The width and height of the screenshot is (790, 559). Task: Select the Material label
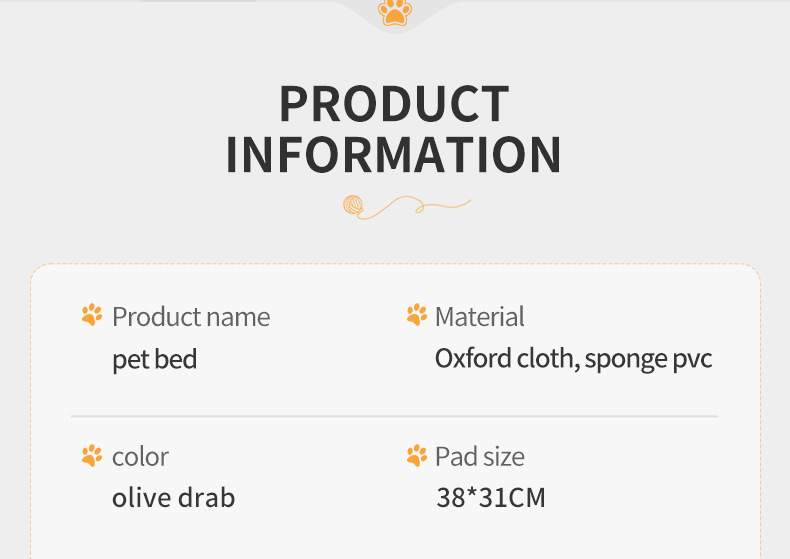pos(480,317)
